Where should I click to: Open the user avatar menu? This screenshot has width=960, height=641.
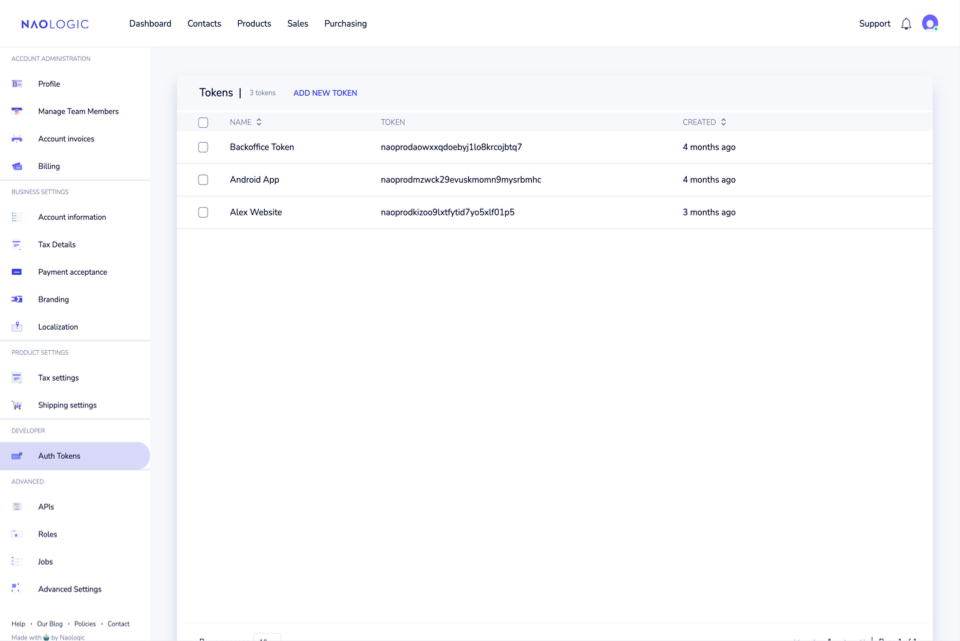pos(930,23)
